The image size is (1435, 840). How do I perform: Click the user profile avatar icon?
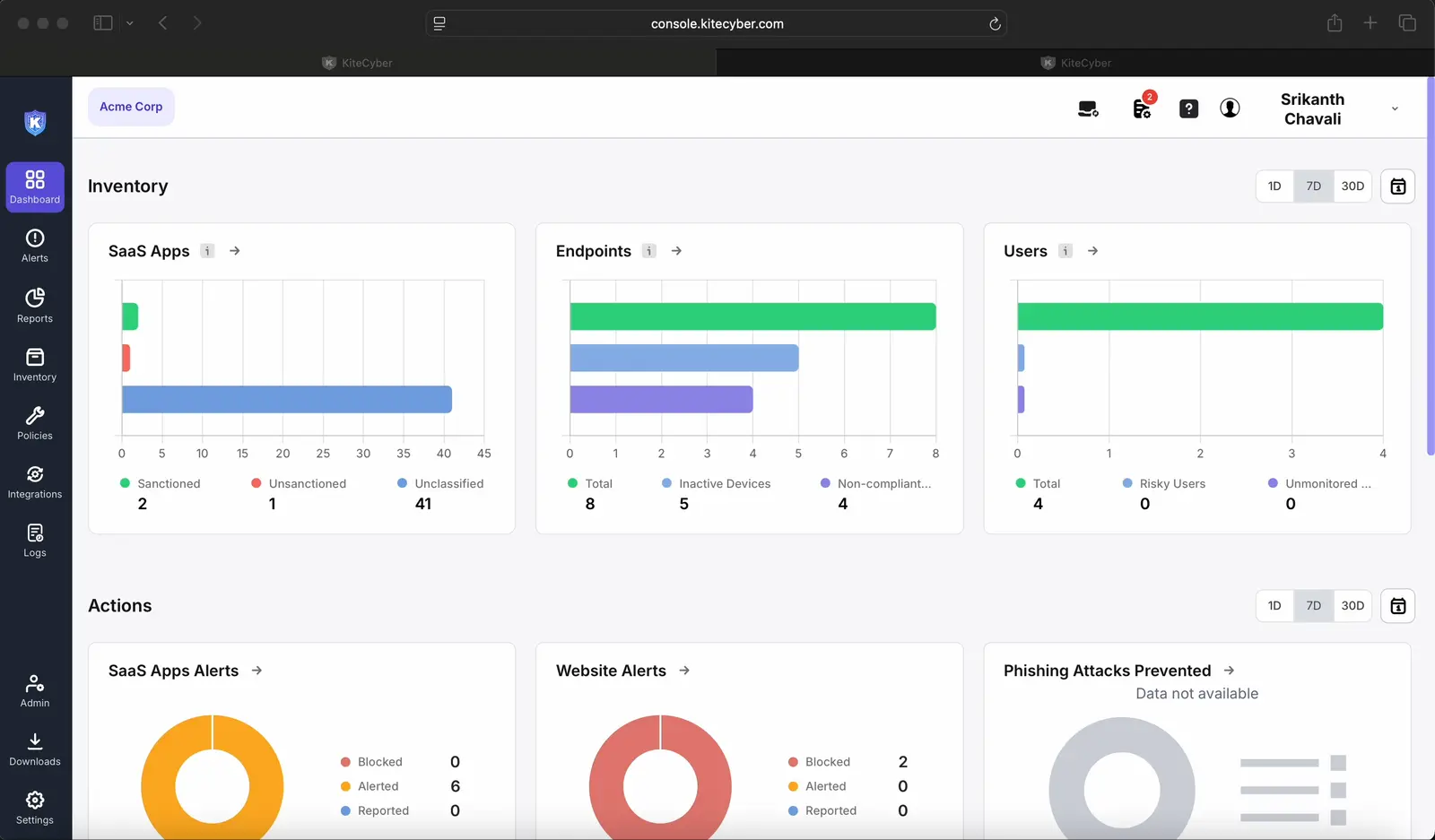pyautogui.click(x=1230, y=108)
